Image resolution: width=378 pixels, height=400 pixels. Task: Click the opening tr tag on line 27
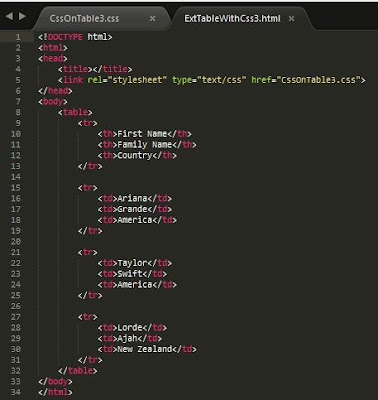(87, 317)
